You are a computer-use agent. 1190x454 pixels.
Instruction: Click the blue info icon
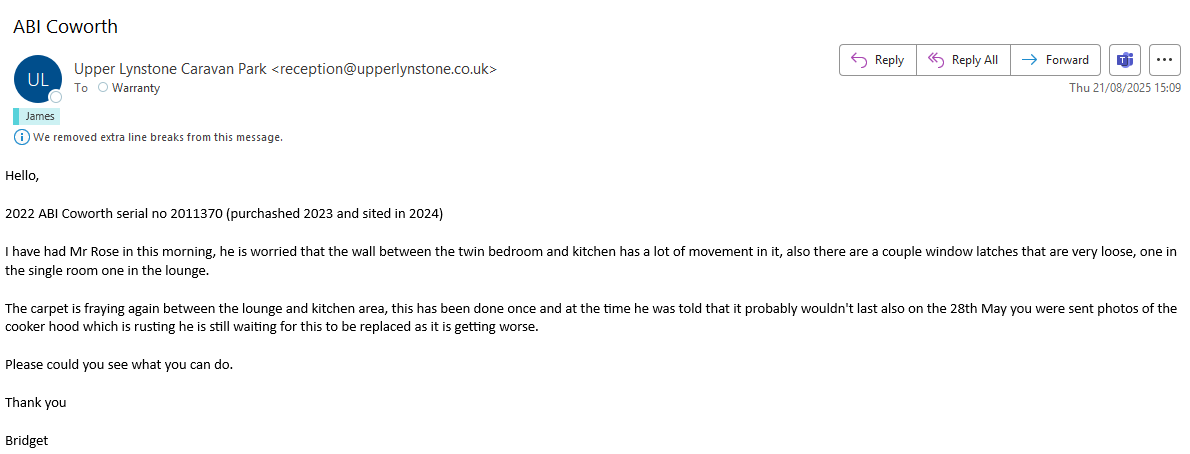coord(22,137)
